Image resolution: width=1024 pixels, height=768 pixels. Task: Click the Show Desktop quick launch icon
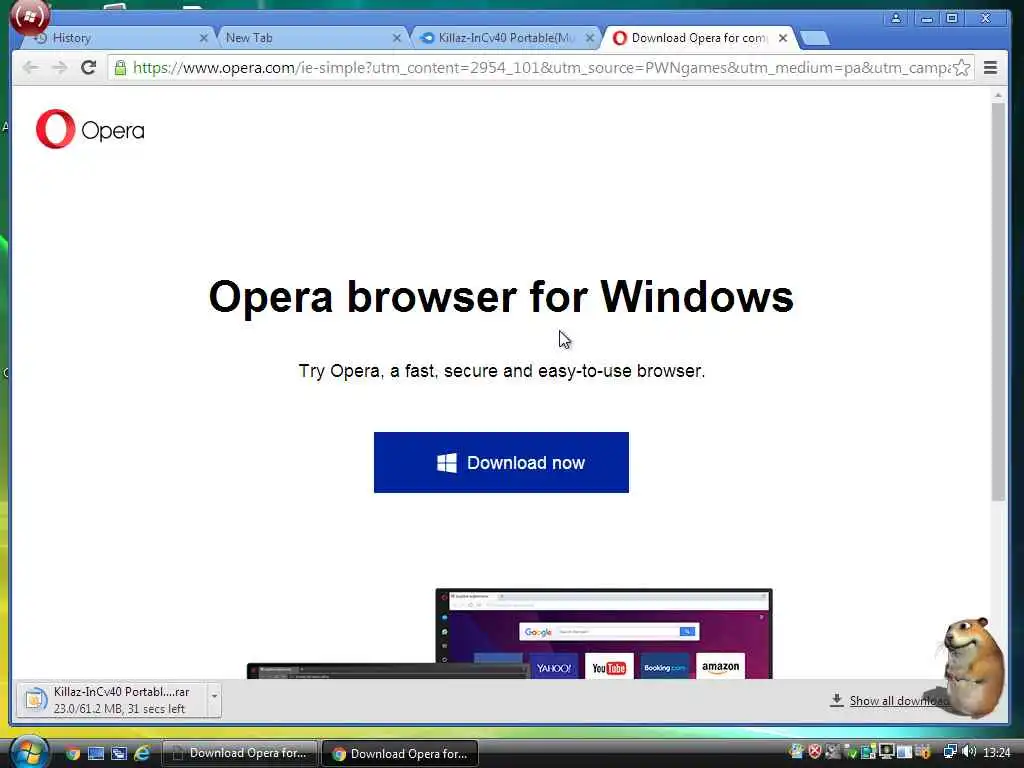coord(96,754)
